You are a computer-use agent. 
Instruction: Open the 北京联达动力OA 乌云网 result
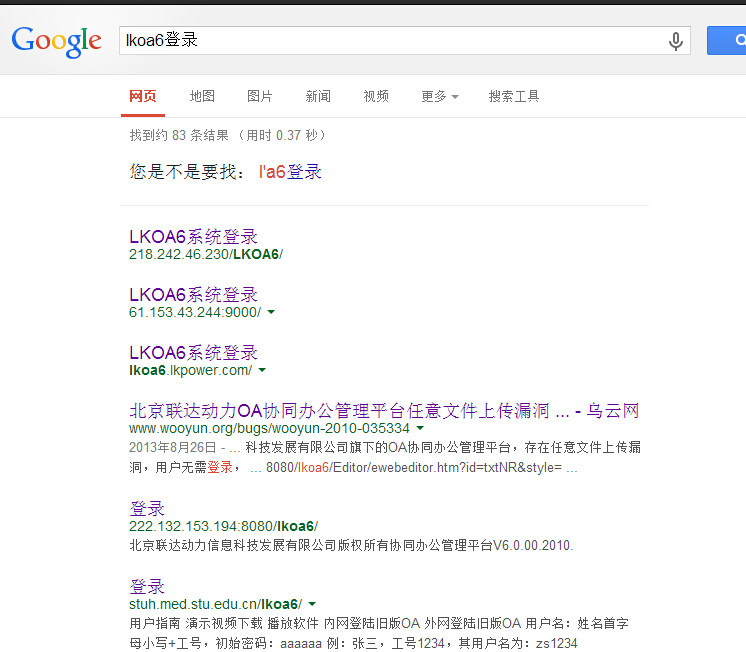(x=384, y=411)
